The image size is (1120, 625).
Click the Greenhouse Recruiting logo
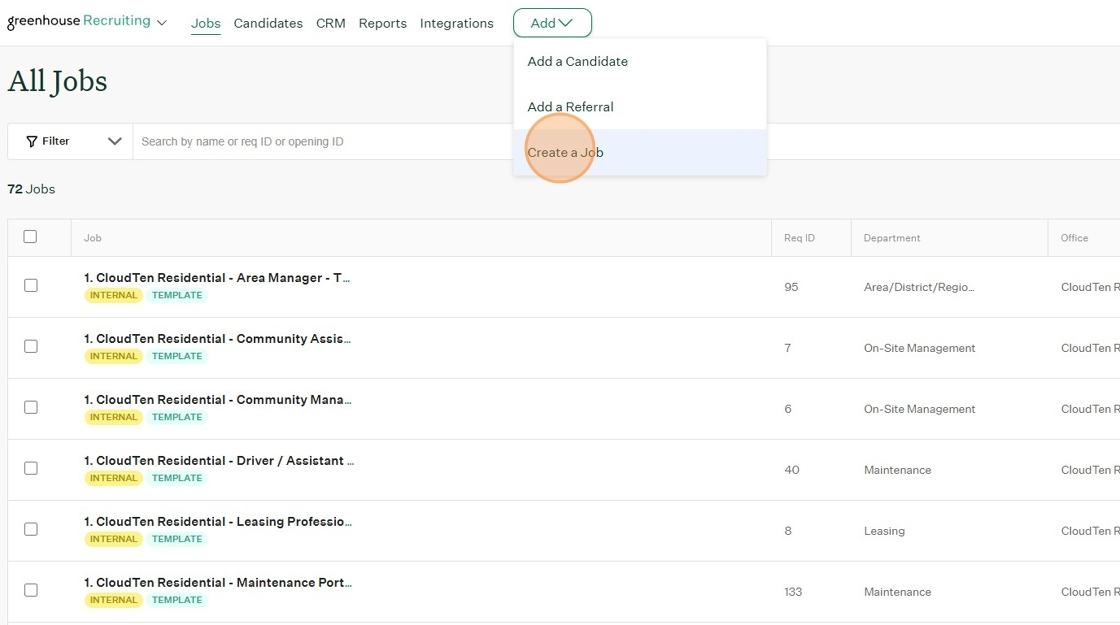tap(79, 21)
